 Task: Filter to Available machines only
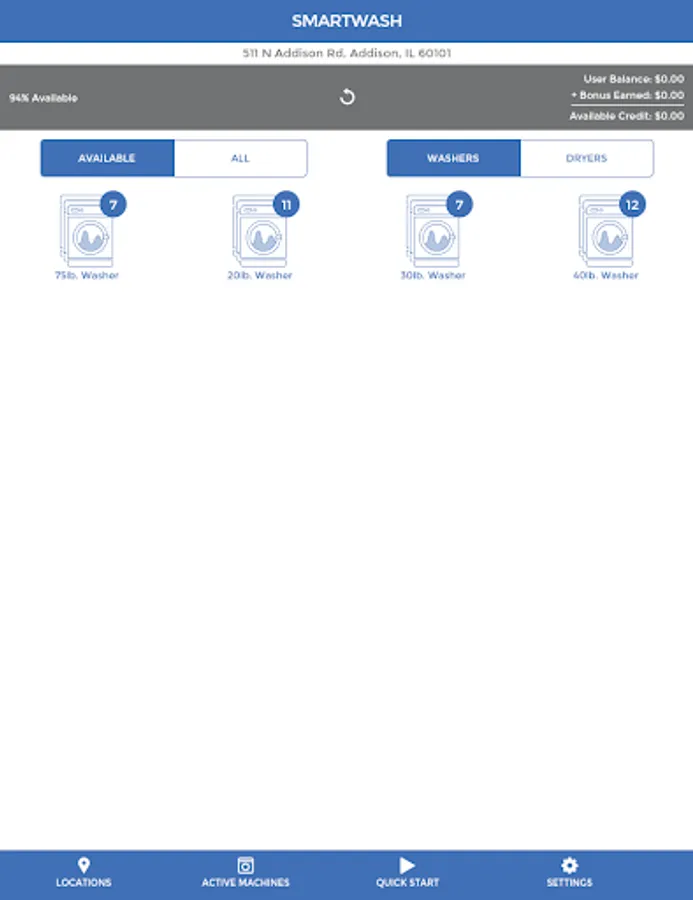(107, 158)
